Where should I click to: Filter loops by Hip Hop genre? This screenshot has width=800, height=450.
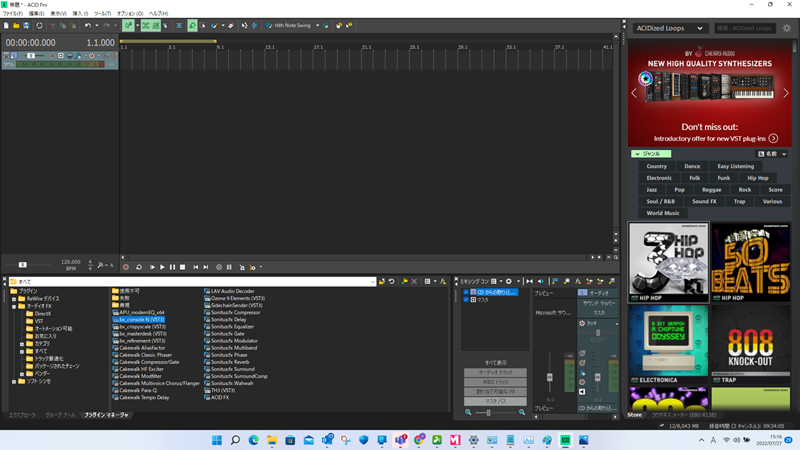coord(758,178)
